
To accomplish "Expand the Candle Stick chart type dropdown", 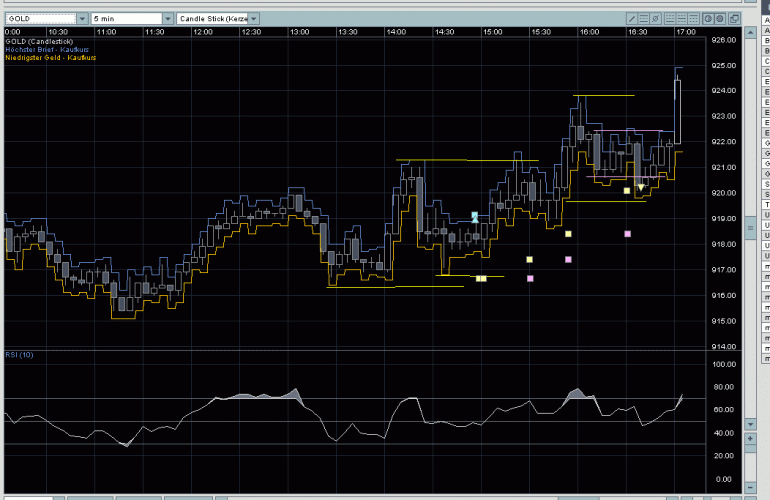I will 254,19.
